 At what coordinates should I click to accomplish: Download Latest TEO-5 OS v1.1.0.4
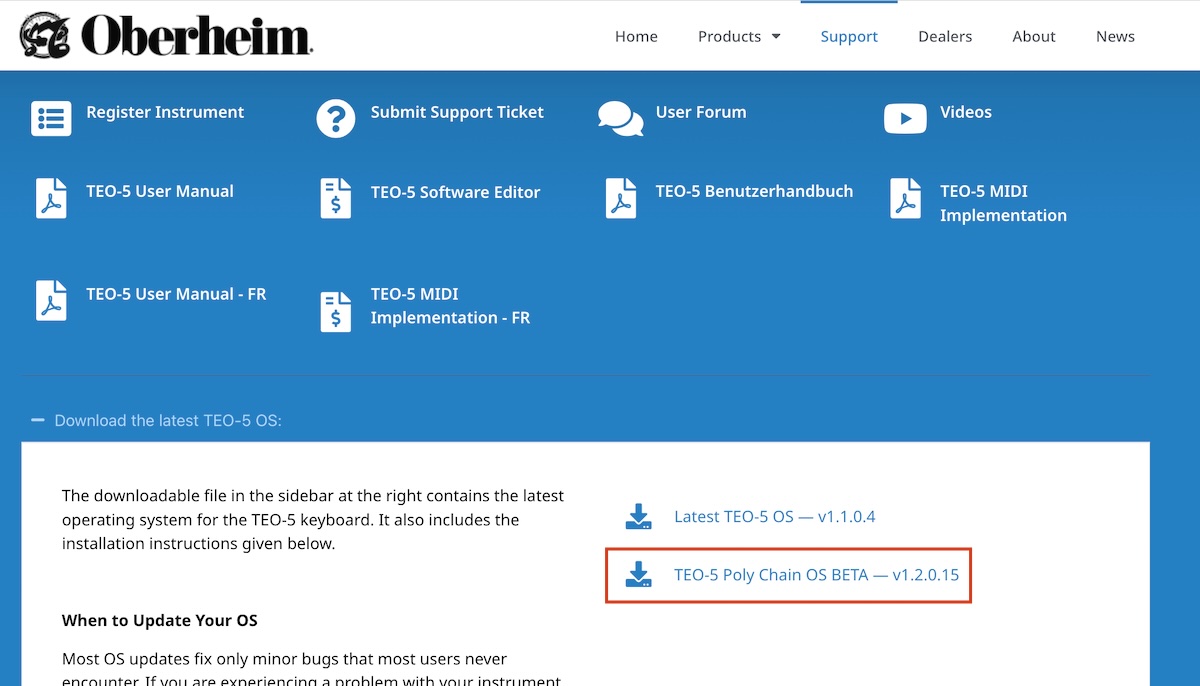(x=774, y=517)
